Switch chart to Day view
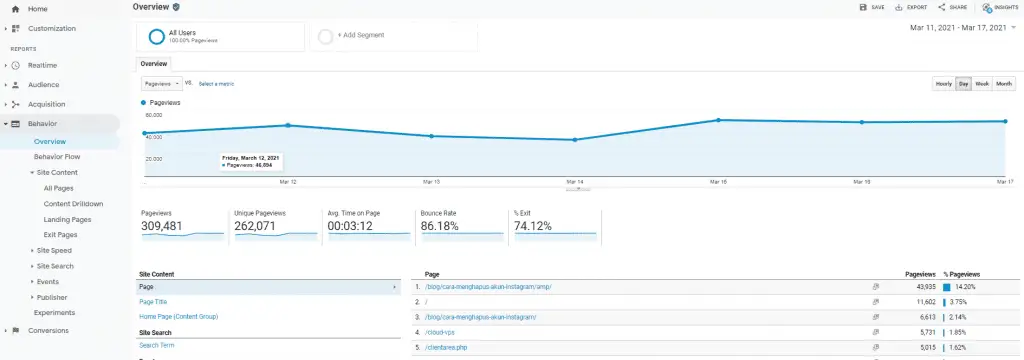 click(963, 84)
